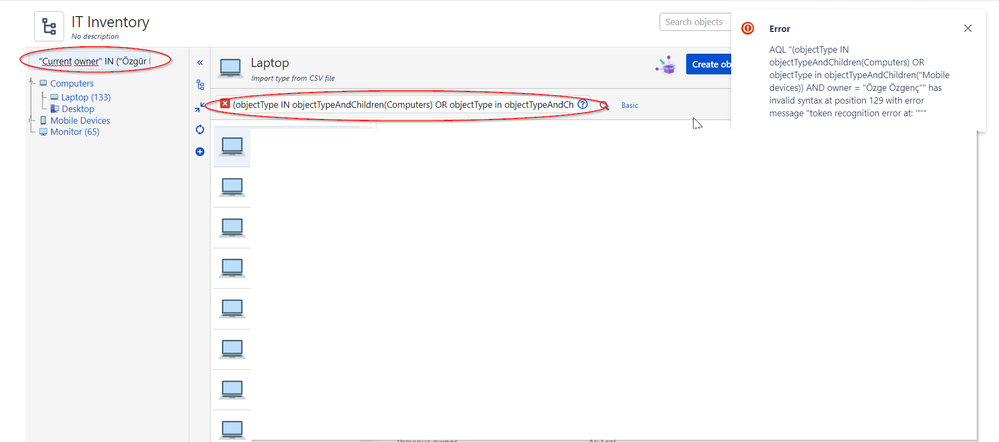999x442 pixels.
Task: Refresh the object list with circular arrows icon
Action: (x=200, y=129)
